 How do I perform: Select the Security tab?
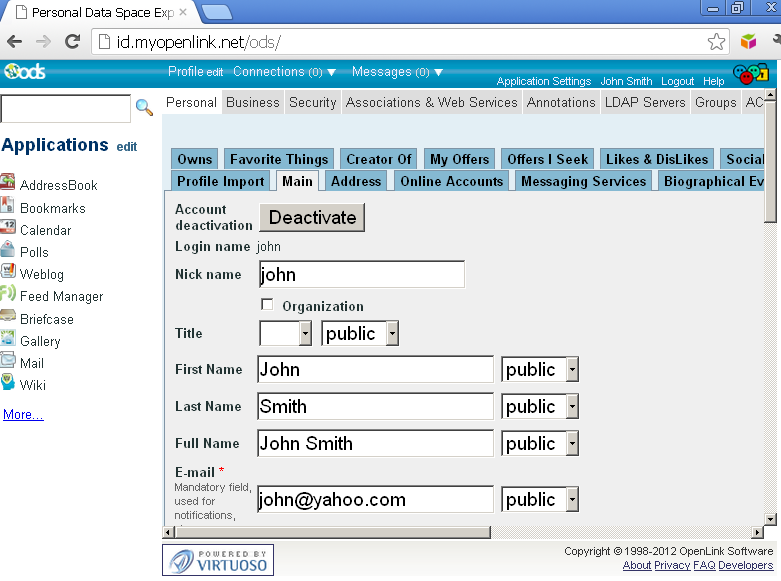[x=312, y=102]
